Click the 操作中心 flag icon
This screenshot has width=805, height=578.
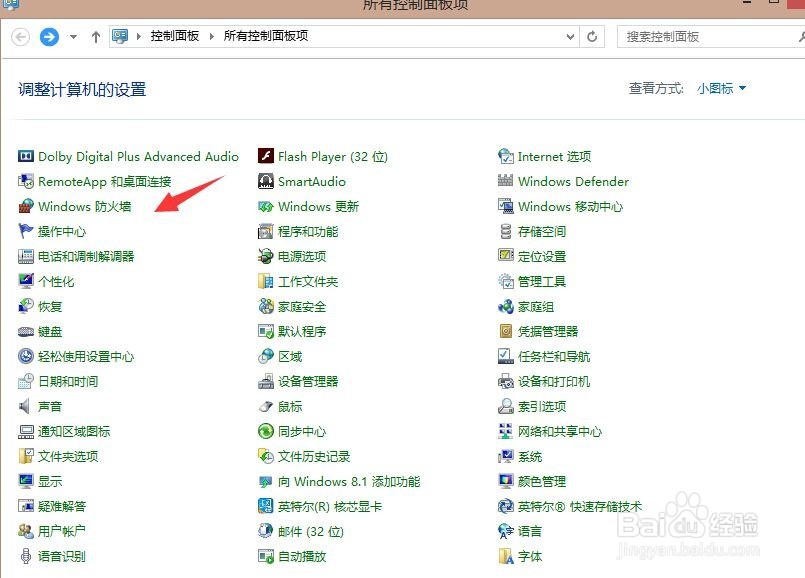click(26, 231)
